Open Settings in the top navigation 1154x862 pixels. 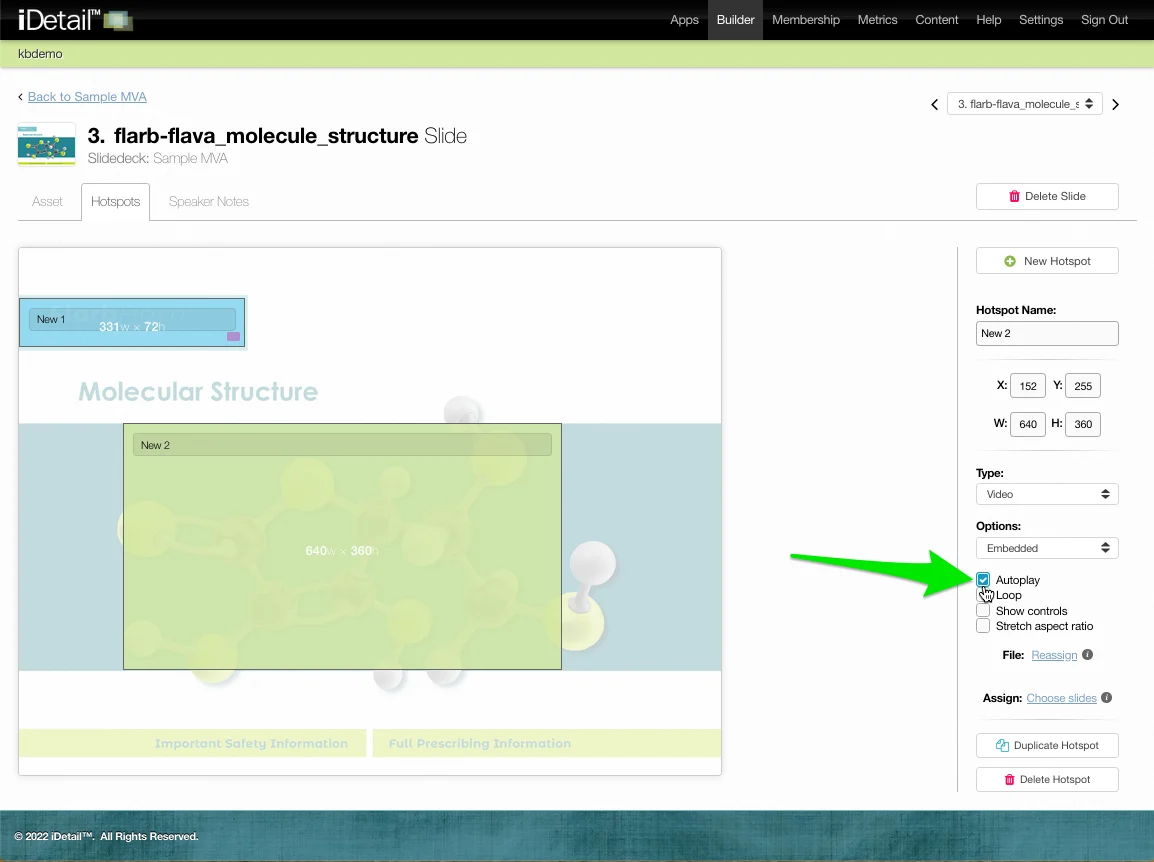tap(1041, 20)
